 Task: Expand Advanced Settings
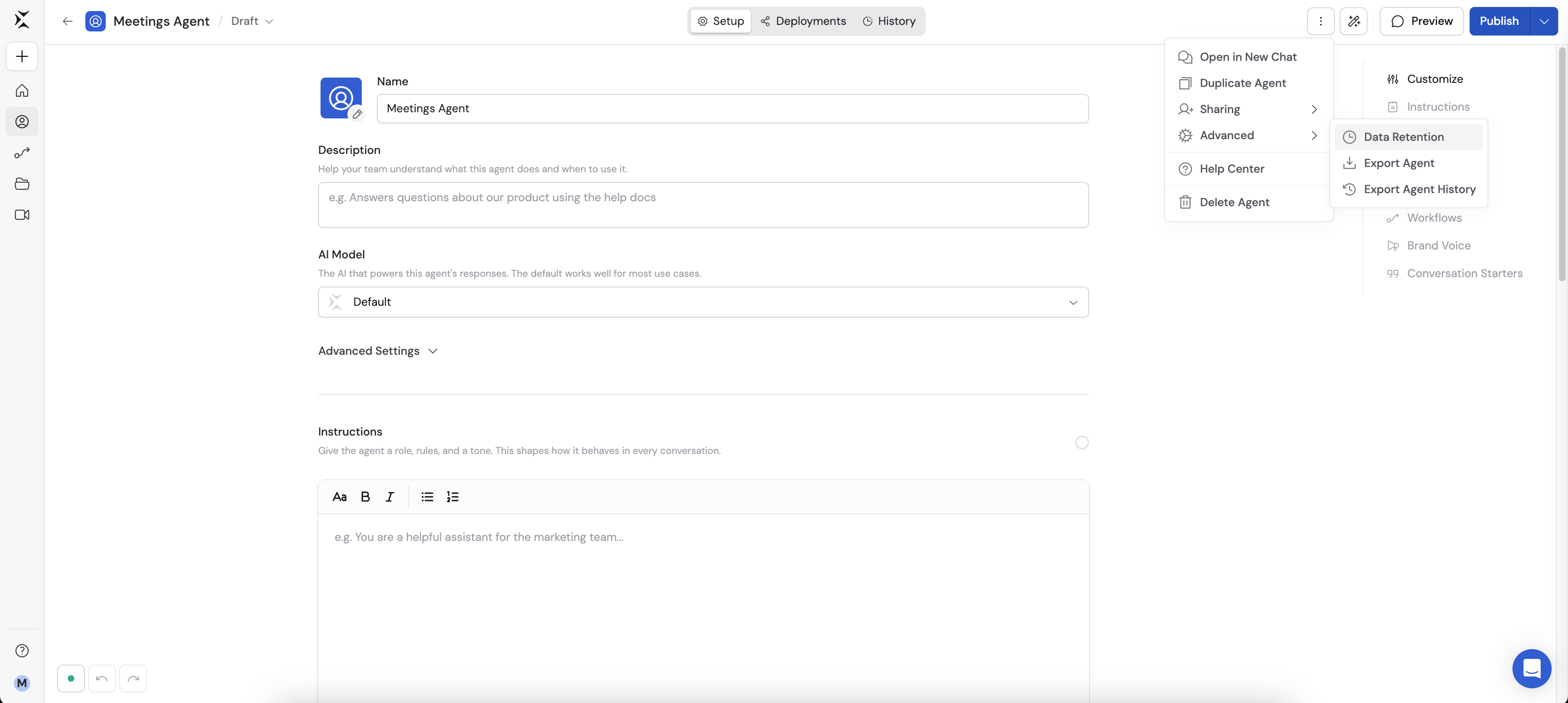[x=378, y=351]
